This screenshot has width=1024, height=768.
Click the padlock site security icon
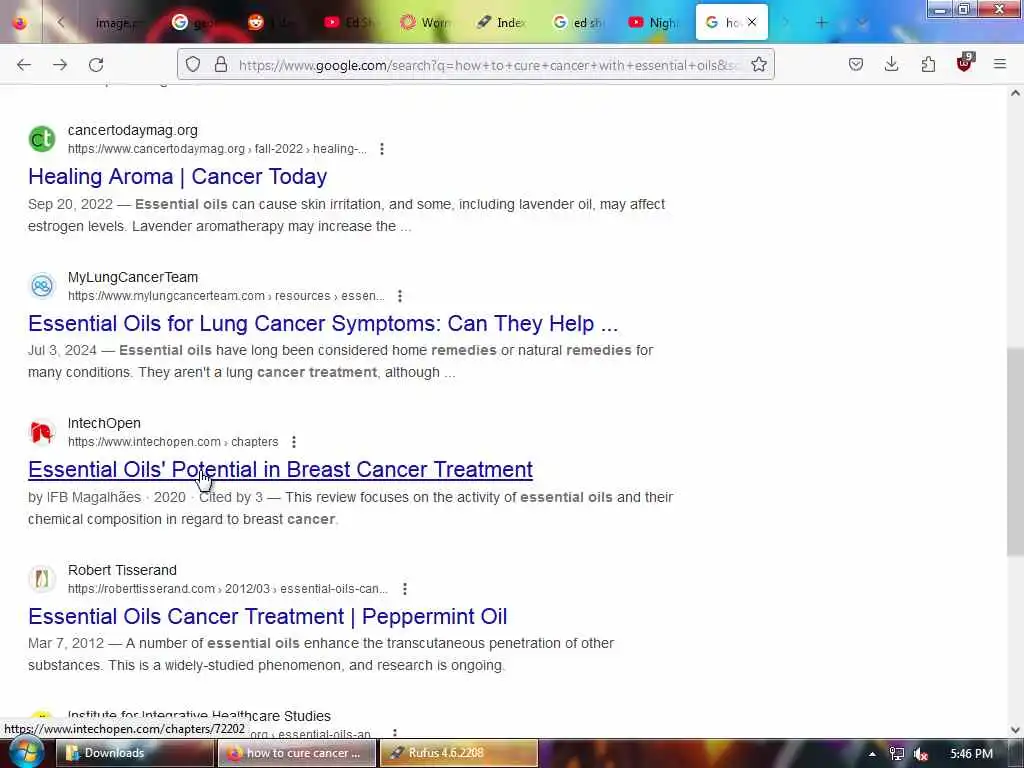coord(221,65)
